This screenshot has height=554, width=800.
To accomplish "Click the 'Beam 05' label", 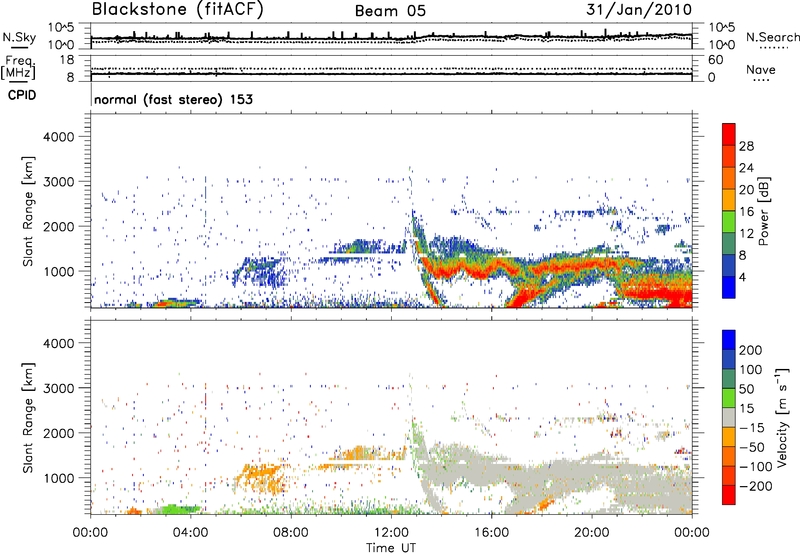I will coord(390,11).
